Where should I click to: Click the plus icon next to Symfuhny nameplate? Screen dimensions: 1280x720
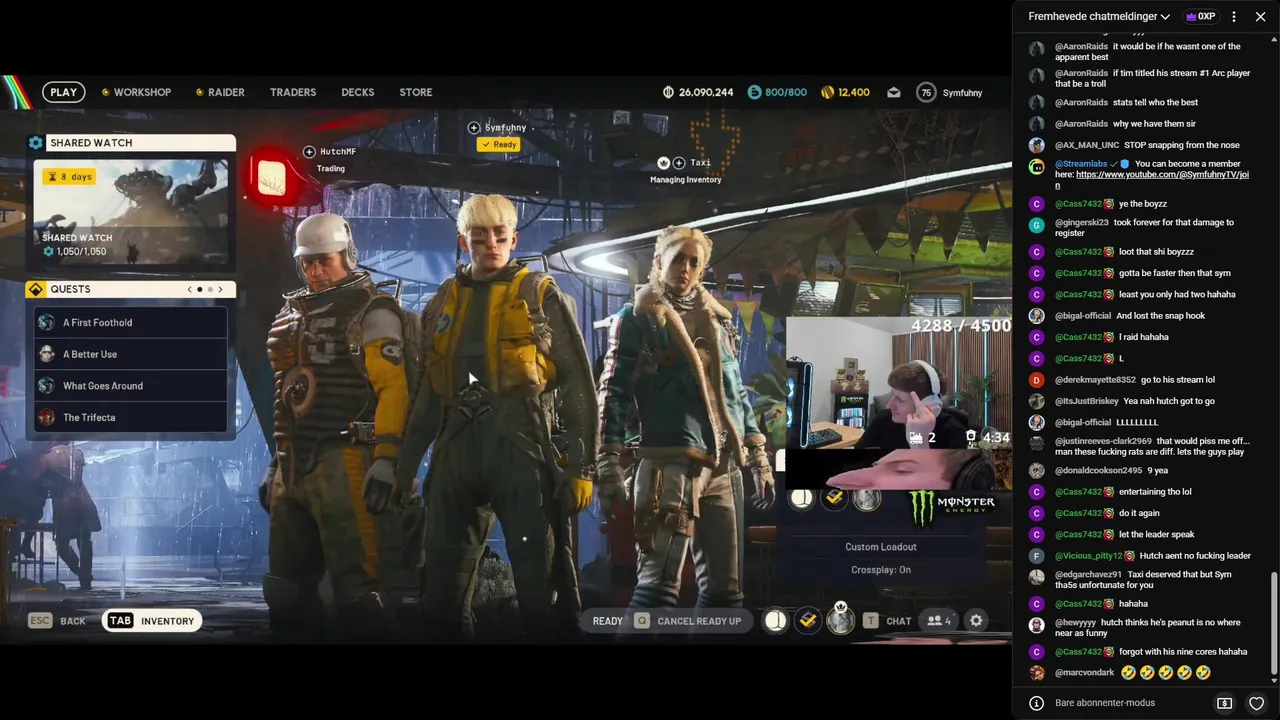coord(474,128)
